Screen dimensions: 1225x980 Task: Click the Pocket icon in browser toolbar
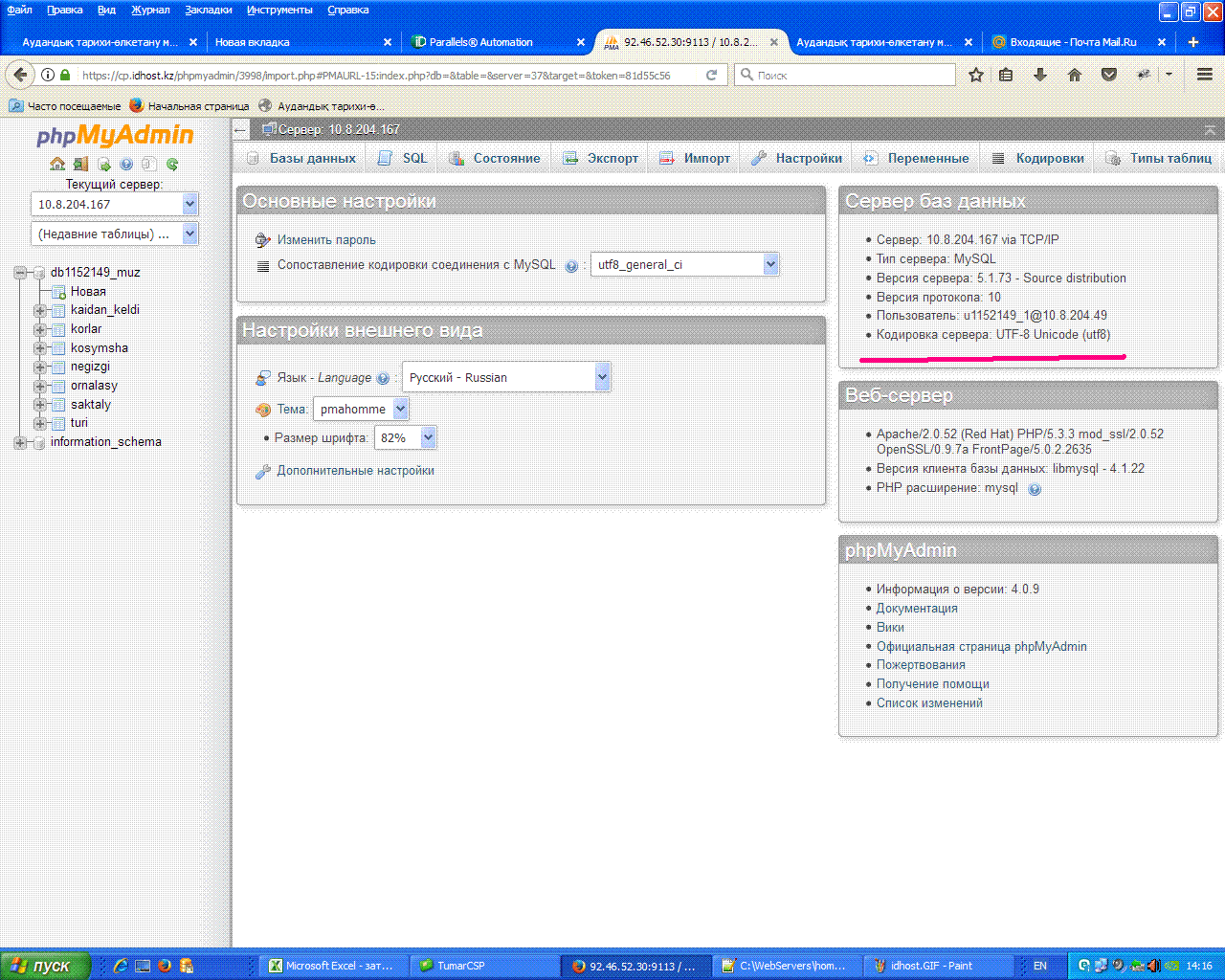[x=1109, y=75]
